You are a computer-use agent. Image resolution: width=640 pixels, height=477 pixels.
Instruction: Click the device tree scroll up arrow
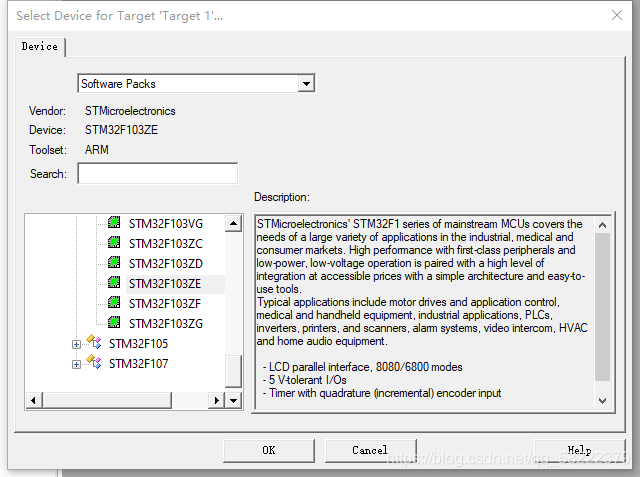tap(233, 223)
